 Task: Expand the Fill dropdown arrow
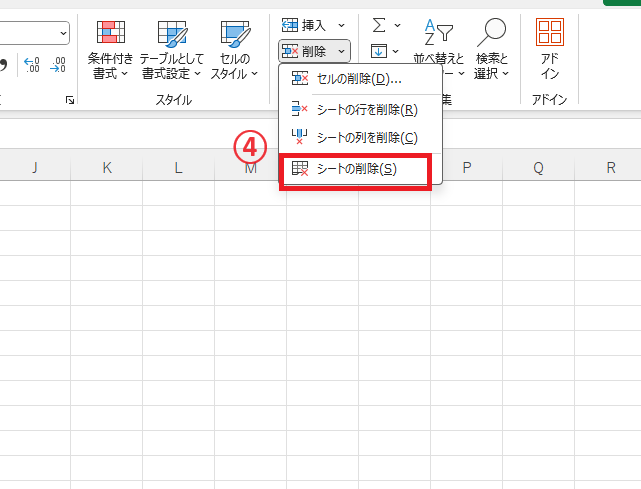coord(395,52)
